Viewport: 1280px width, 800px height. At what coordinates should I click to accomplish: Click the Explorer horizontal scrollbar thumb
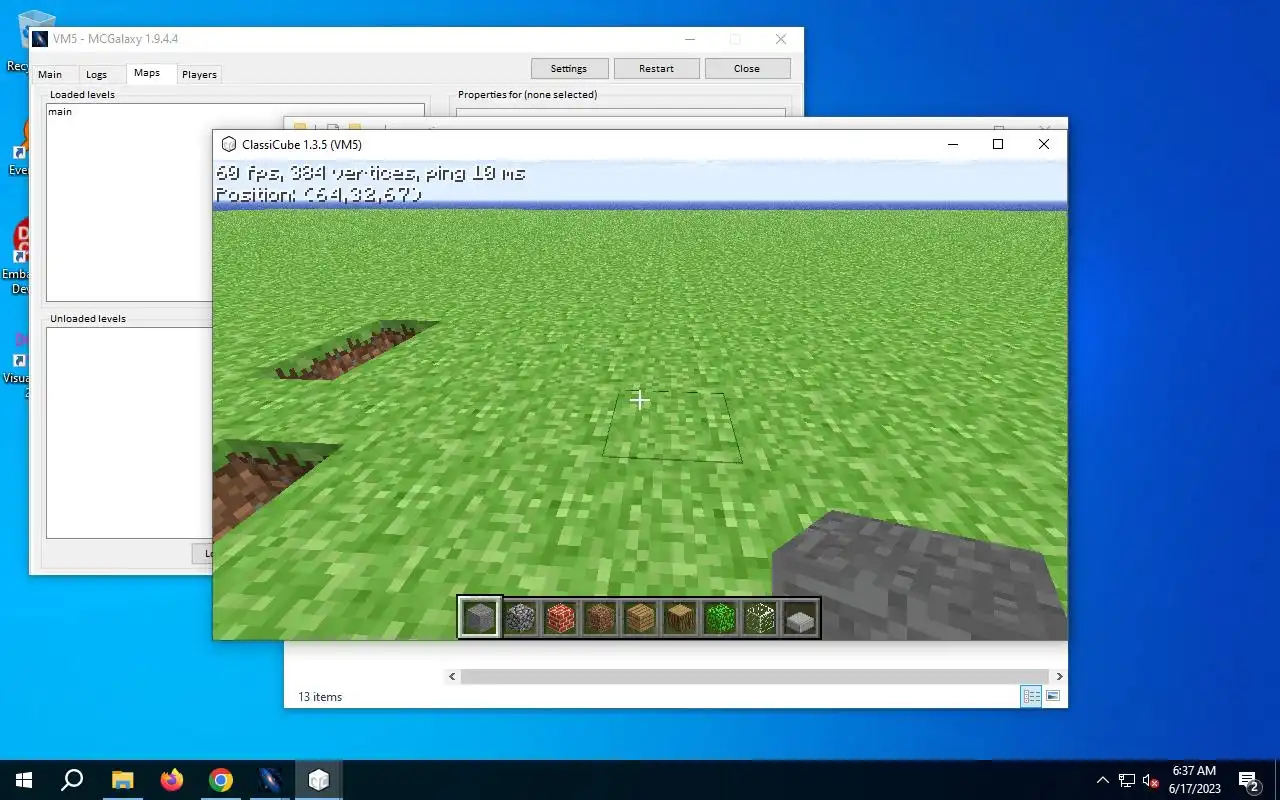click(x=755, y=677)
